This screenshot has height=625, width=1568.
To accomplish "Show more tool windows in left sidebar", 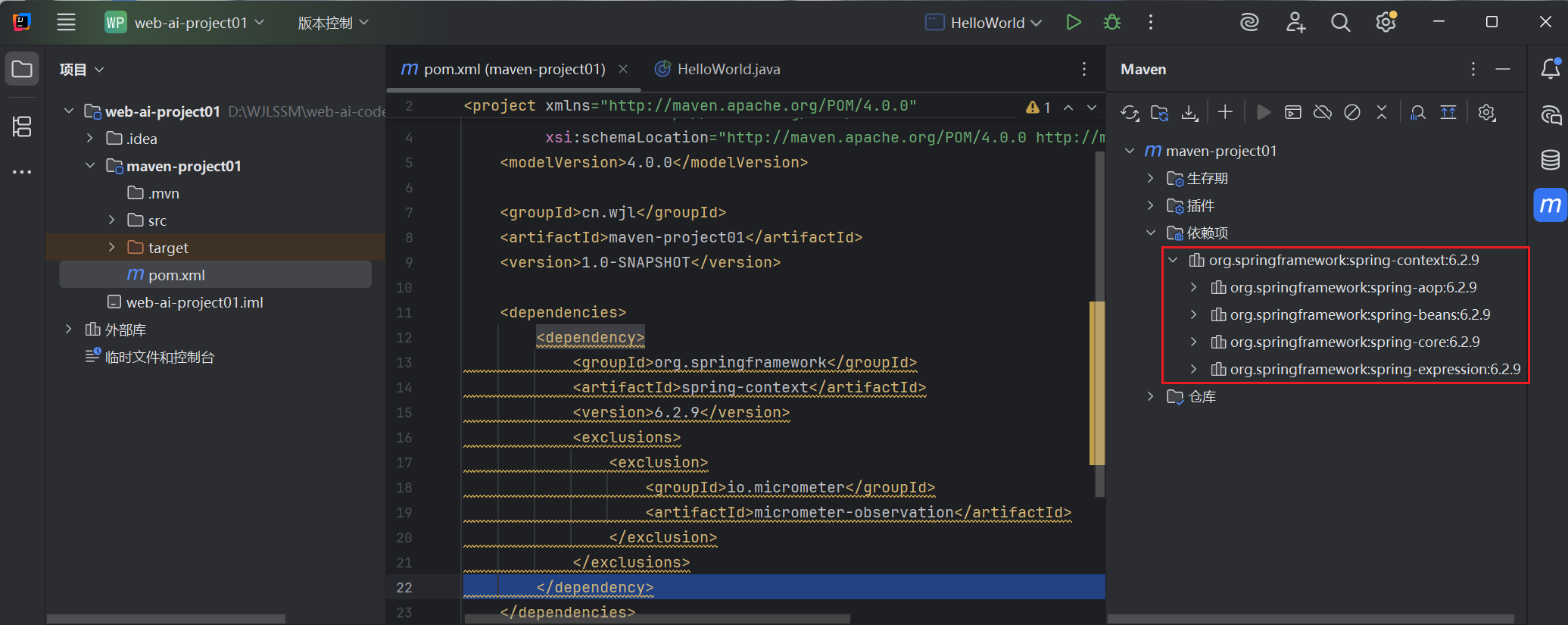I will coord(22,172).
